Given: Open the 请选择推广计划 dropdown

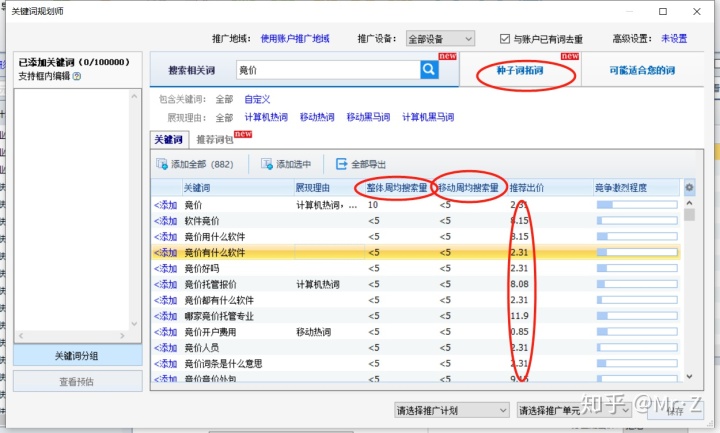Looking at the screenshot, I should pos(451,410).
